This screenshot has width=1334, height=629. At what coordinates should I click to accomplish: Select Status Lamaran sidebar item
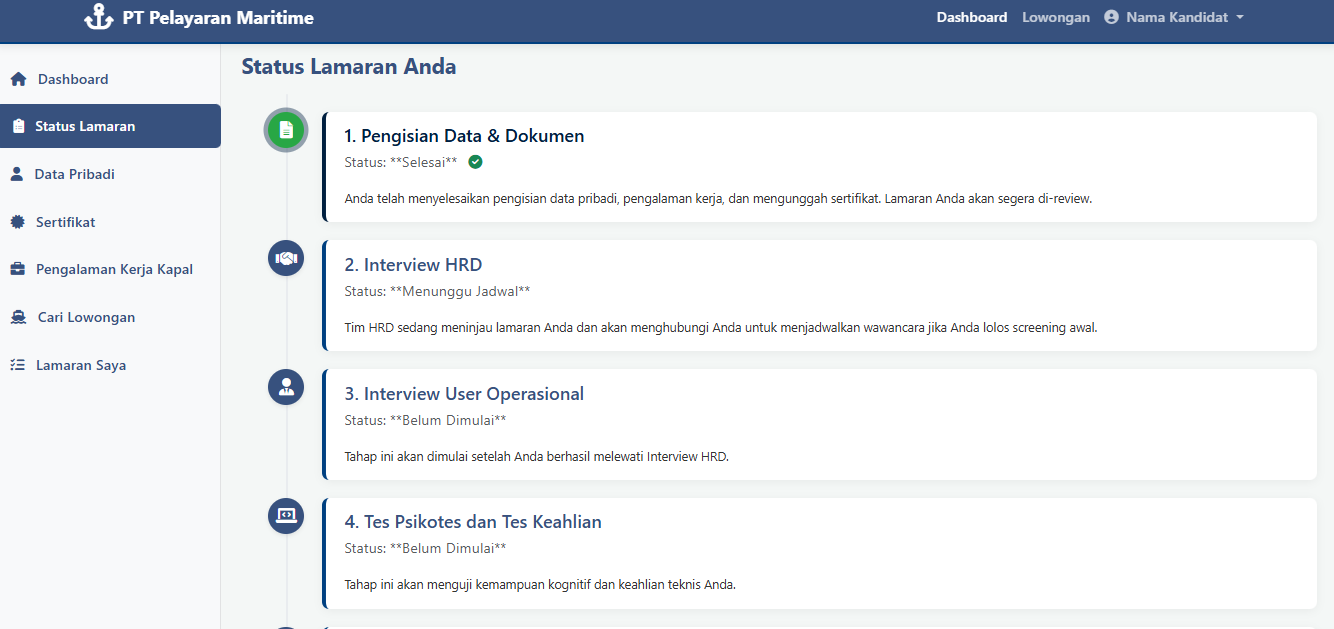tap(85, 126)
